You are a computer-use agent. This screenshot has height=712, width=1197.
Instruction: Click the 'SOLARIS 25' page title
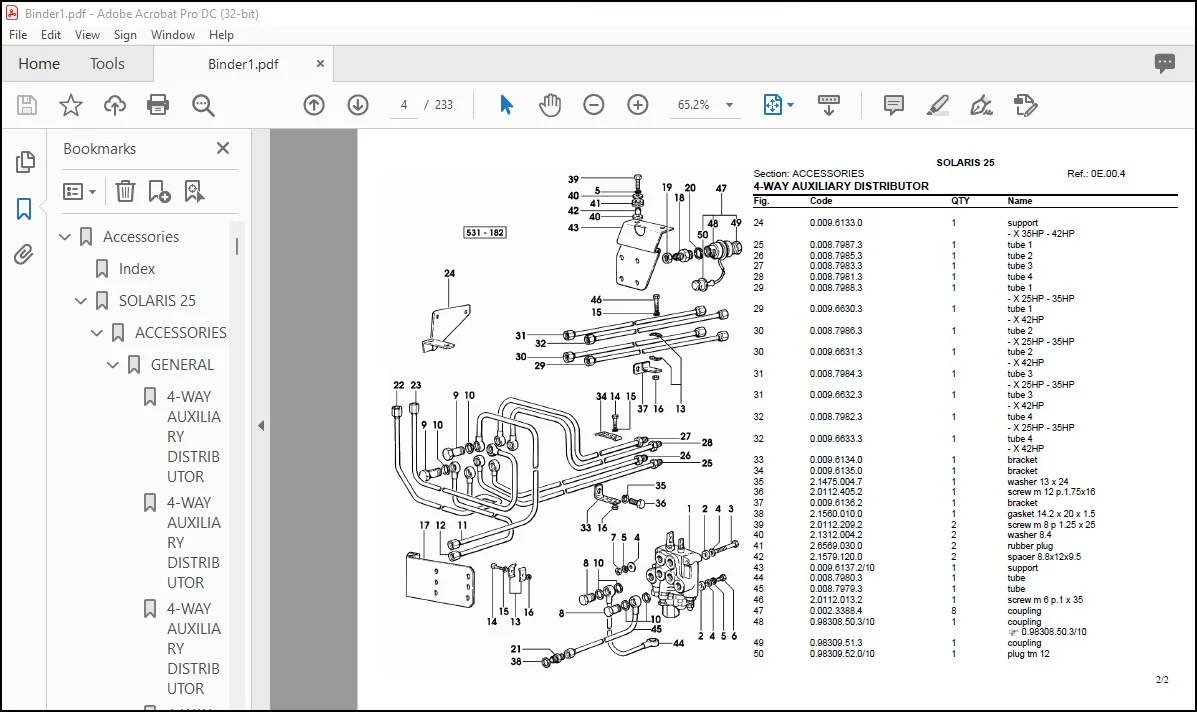[x=966, y=163]
